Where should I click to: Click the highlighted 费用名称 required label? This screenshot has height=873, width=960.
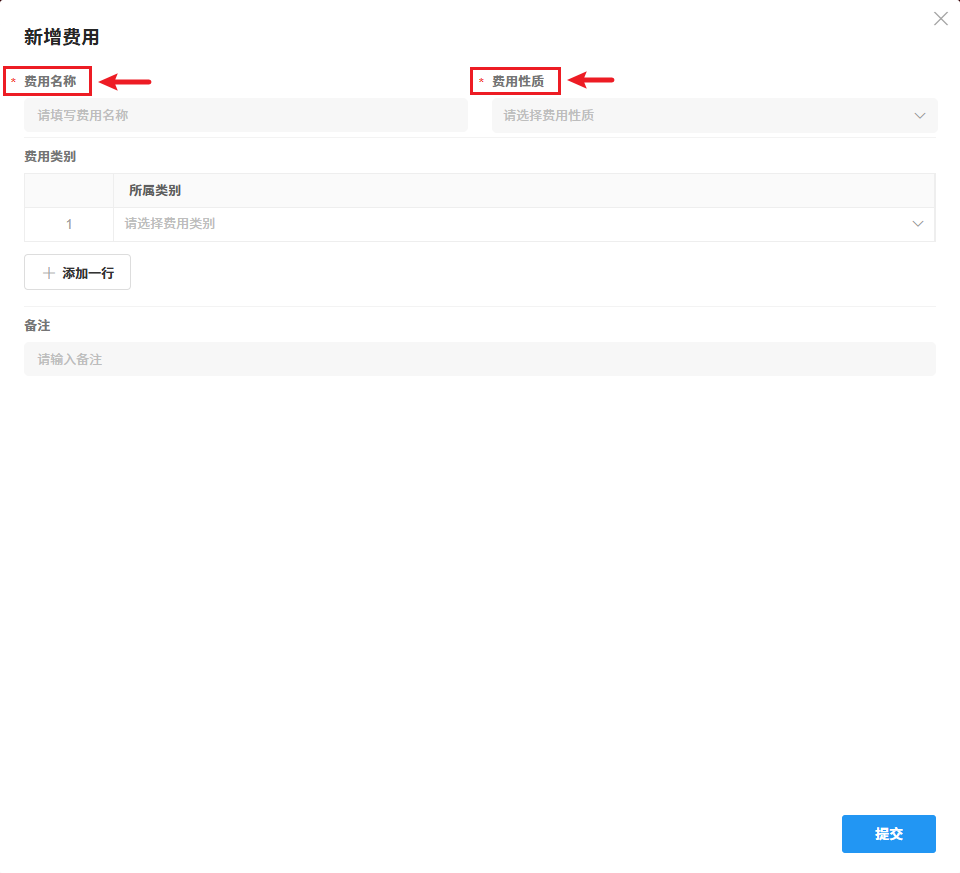click(x=47, y=80)
